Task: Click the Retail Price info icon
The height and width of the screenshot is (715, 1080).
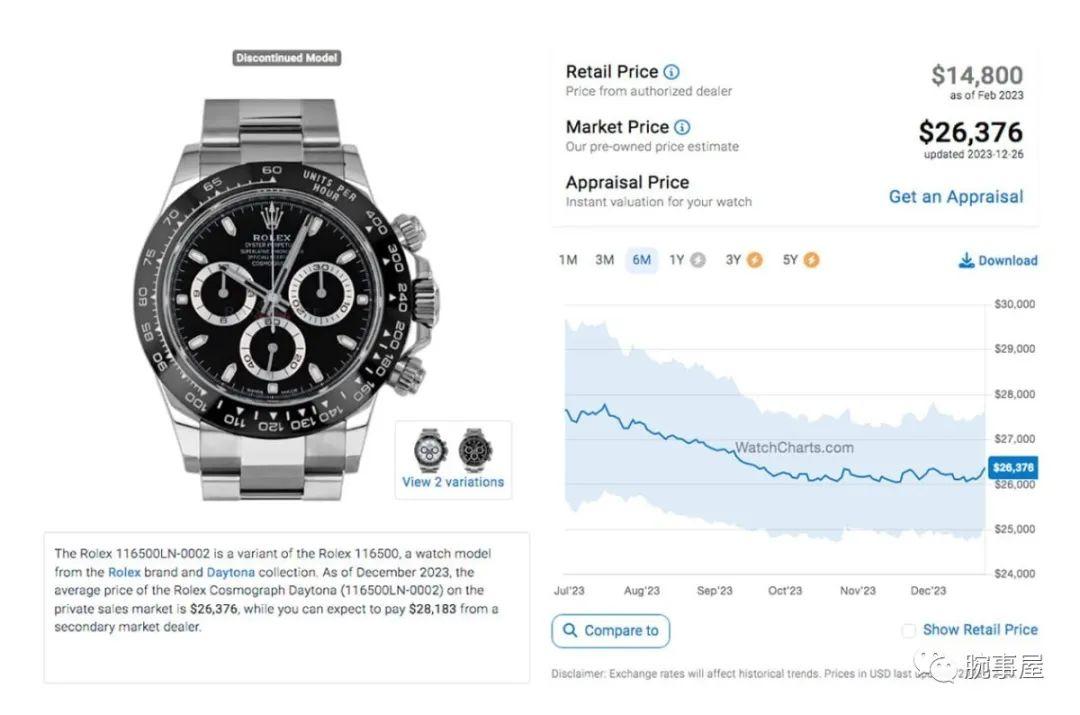Action: pos(671,72)
